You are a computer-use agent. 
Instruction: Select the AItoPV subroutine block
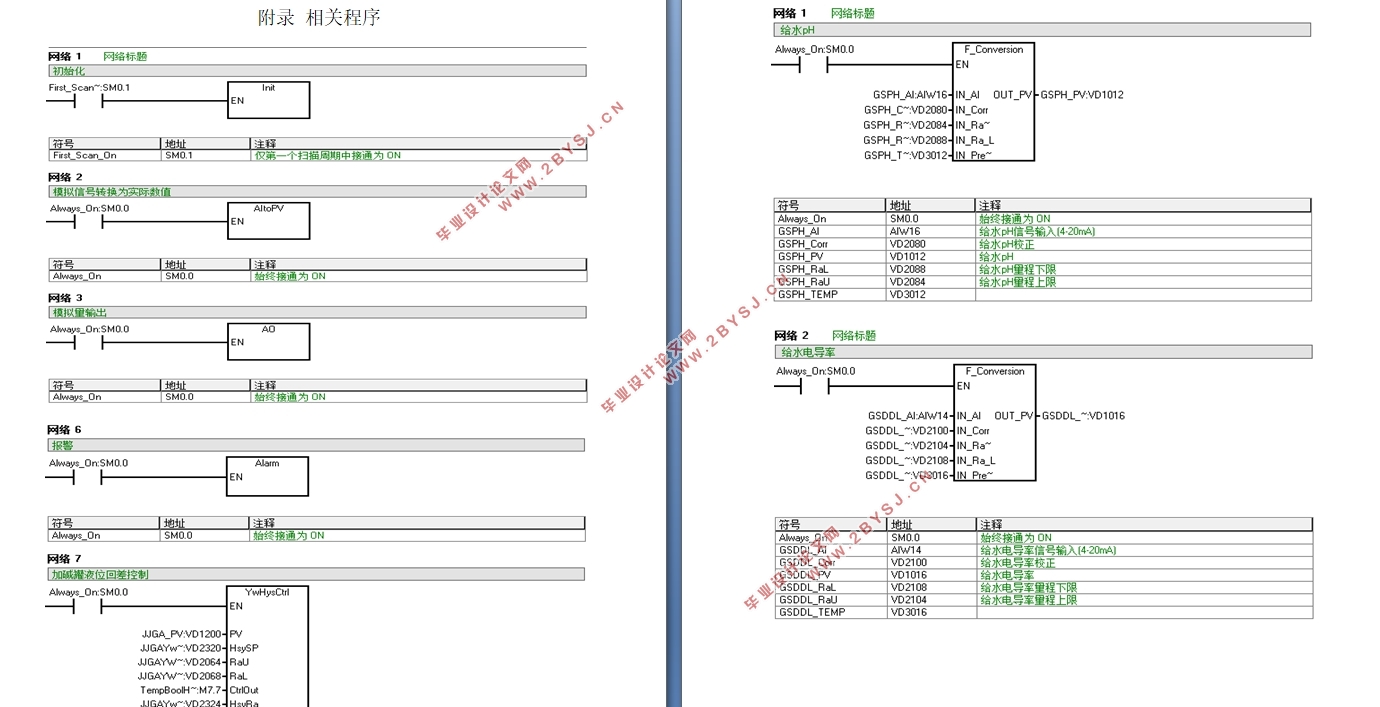268,221
